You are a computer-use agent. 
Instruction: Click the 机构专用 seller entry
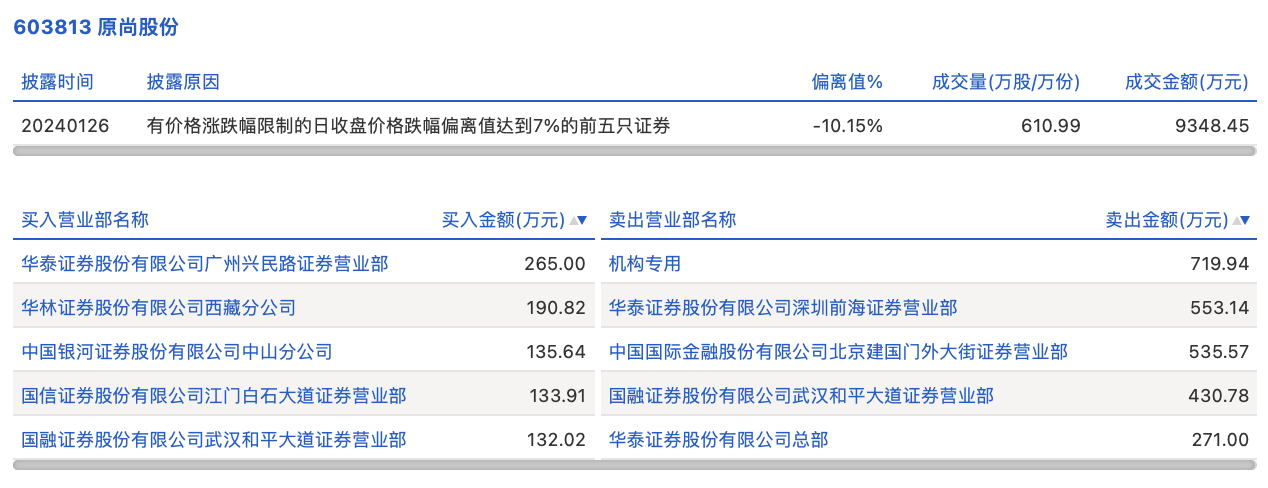(644, 264)
